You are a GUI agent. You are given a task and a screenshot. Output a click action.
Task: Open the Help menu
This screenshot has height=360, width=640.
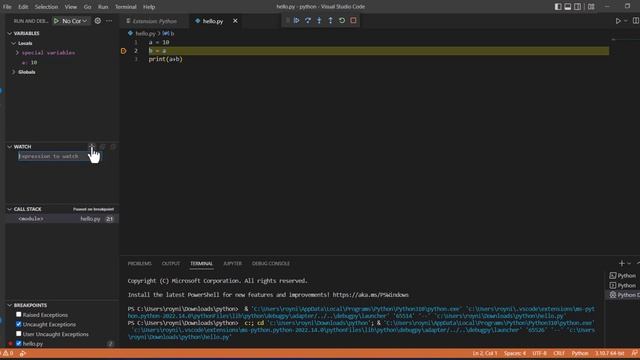pyautogui.click(x=149, y=7)
